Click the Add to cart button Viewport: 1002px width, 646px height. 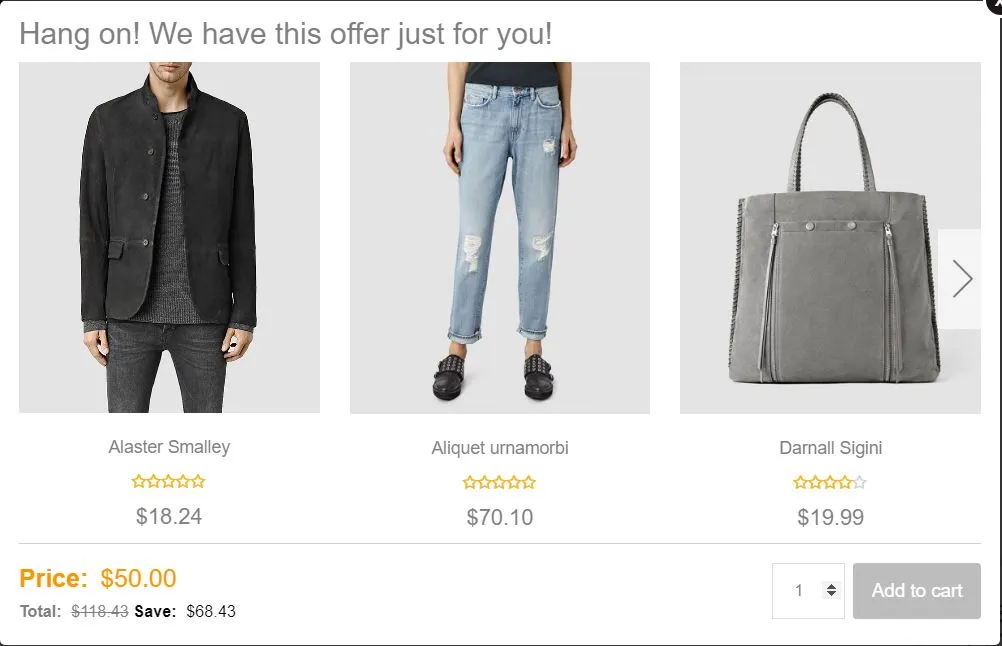click(x=916, y=591)
